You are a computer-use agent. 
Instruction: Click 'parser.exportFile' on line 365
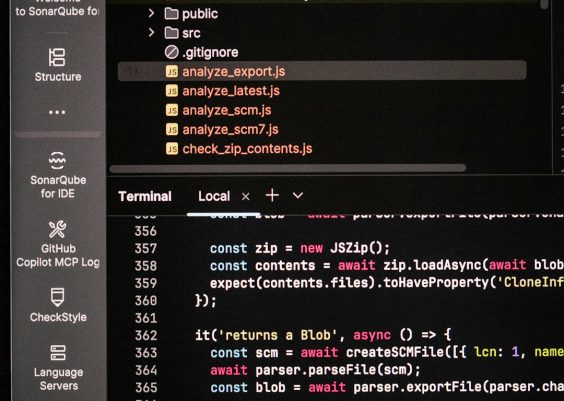click(x=417, y=387)
